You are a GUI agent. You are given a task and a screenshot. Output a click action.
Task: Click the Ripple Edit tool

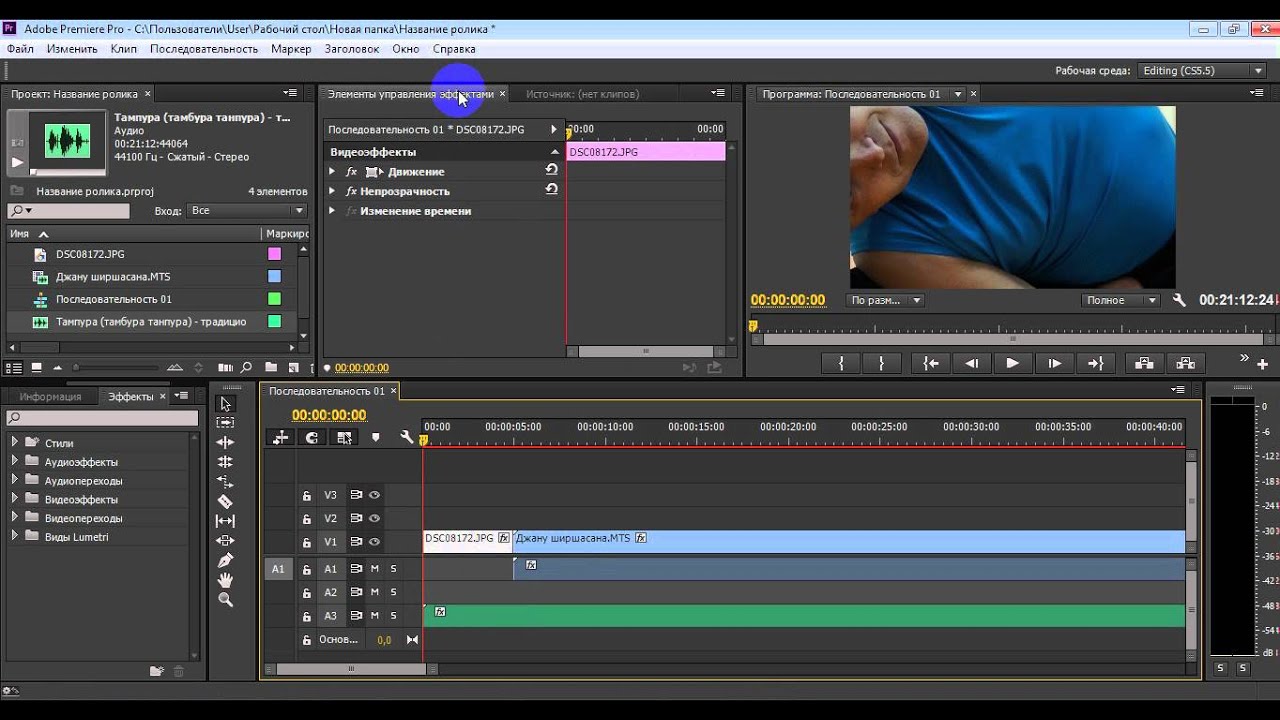coord(225,442)
